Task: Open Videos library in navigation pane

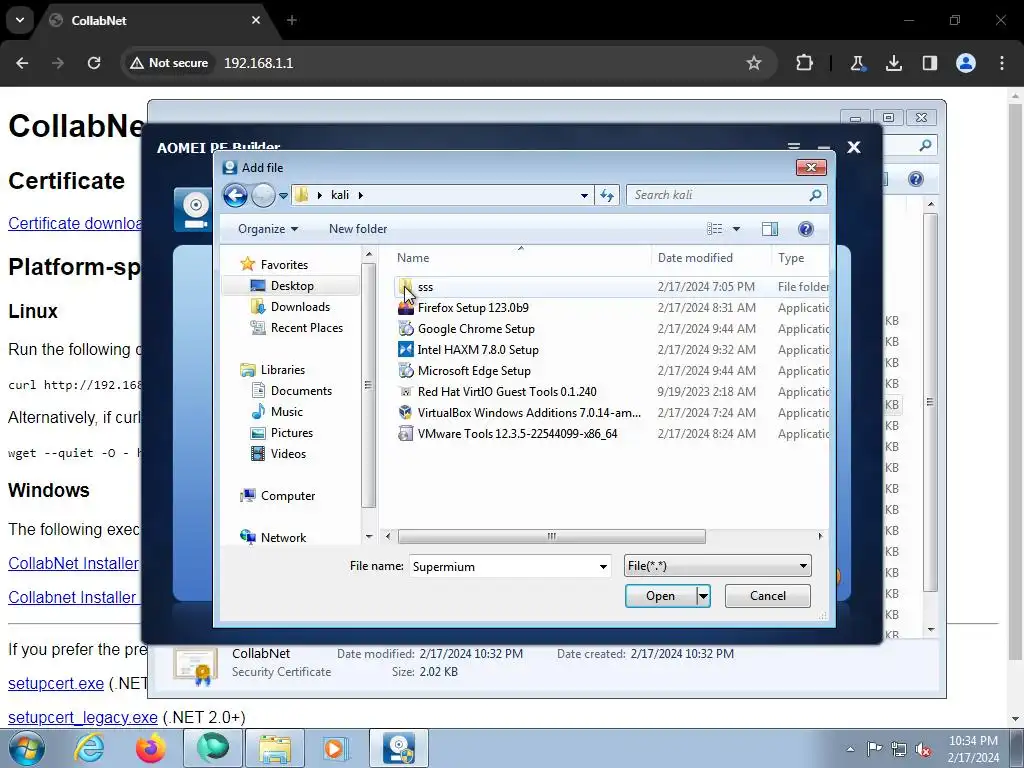Action: coord(288,453)
